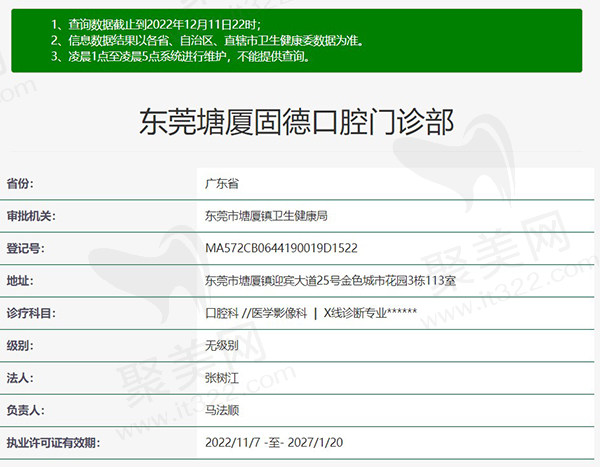Click the 级别 label
This screenshot has width=600, height=467.
click(20, 346)
